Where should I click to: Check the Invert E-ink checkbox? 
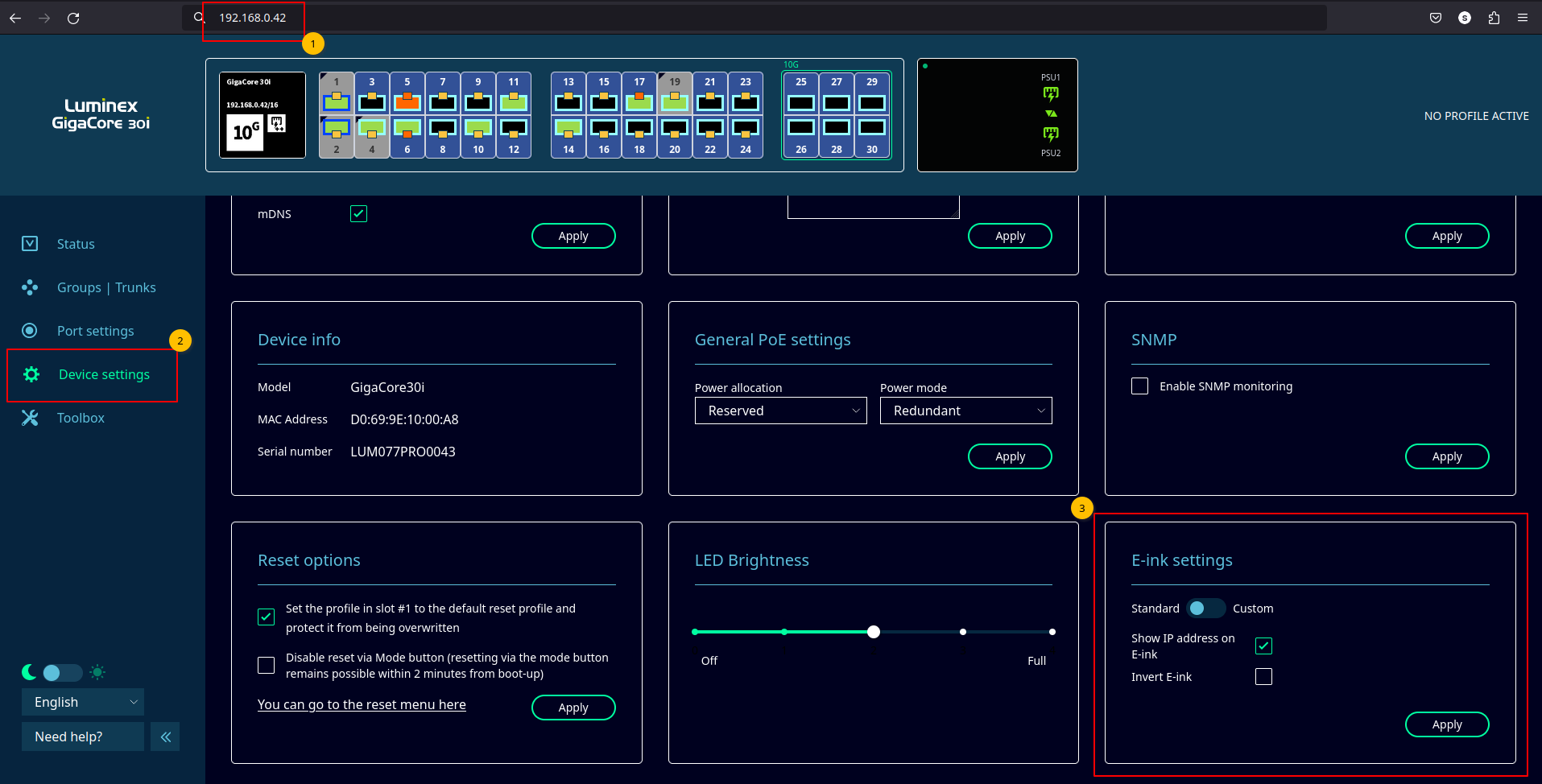1263,677
